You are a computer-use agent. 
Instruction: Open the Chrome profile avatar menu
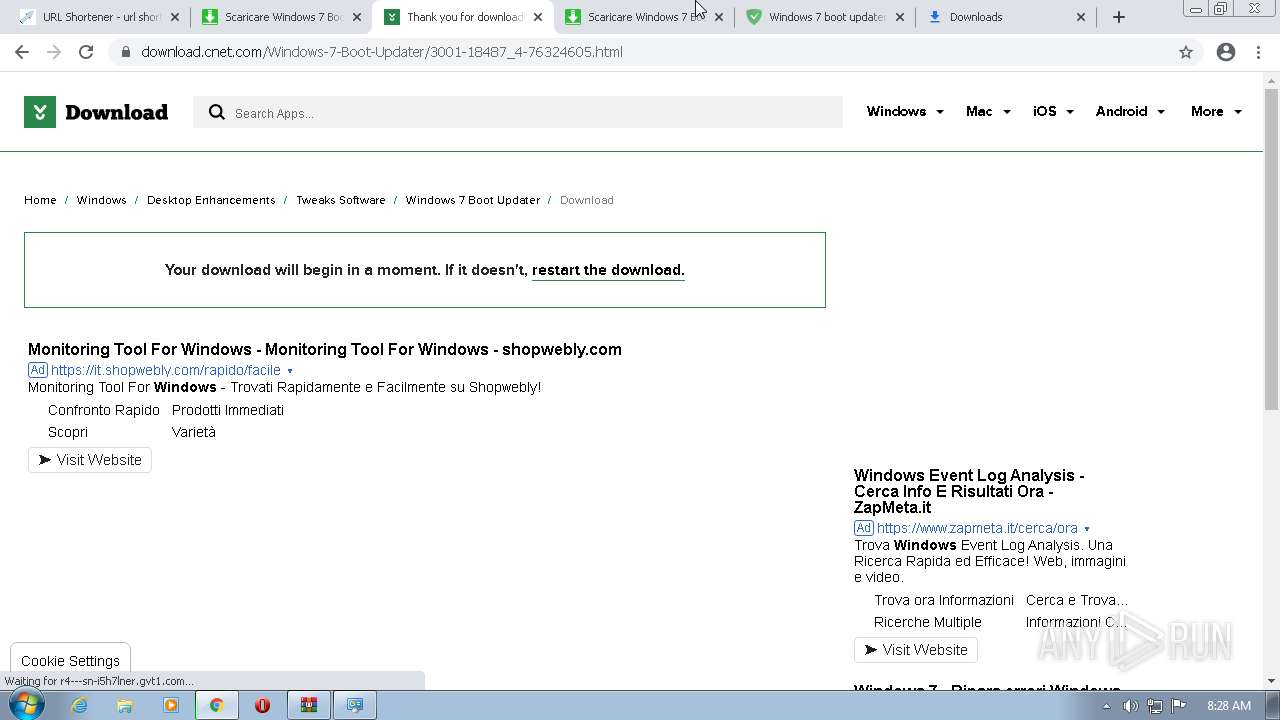(x=1226, y=52)
